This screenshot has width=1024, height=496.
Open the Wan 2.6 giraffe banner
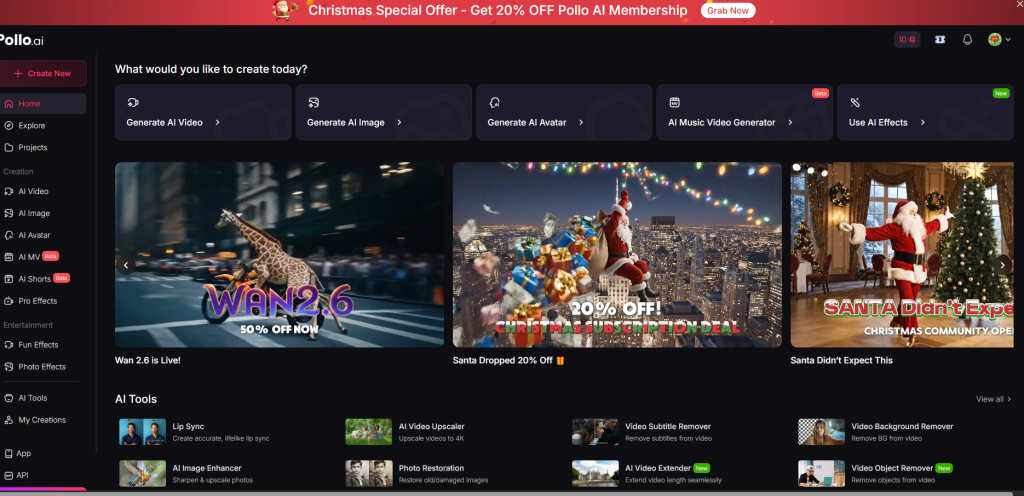tap(280, 255)
